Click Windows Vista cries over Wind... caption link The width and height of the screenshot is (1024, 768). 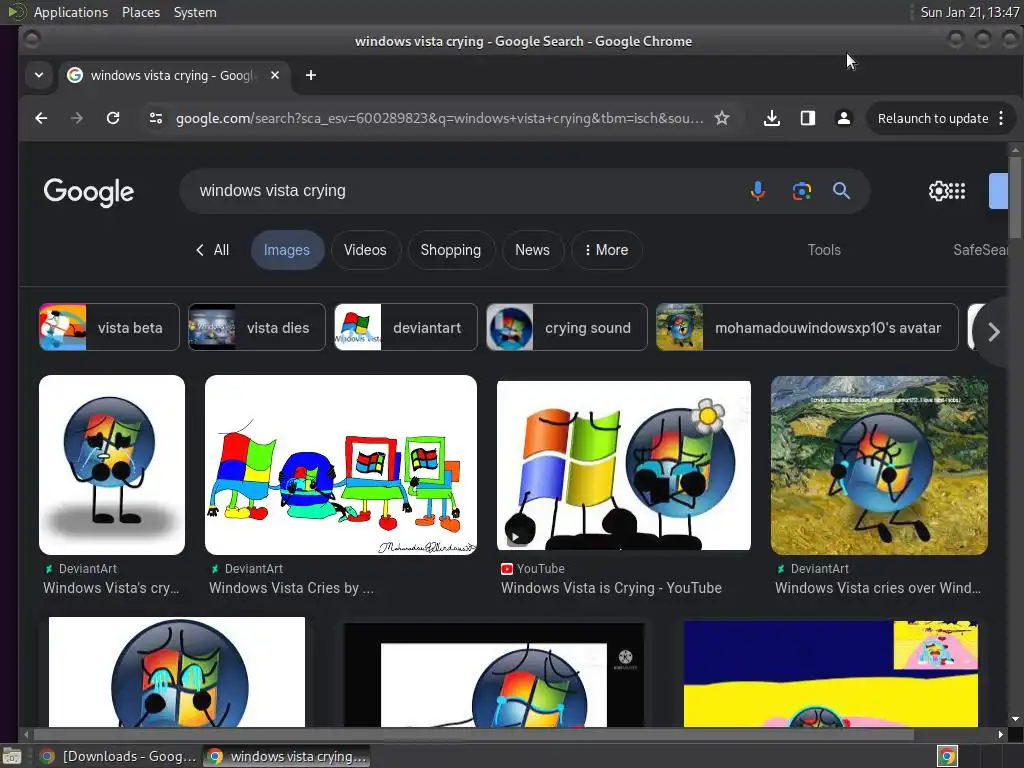[x=878, y=588]
